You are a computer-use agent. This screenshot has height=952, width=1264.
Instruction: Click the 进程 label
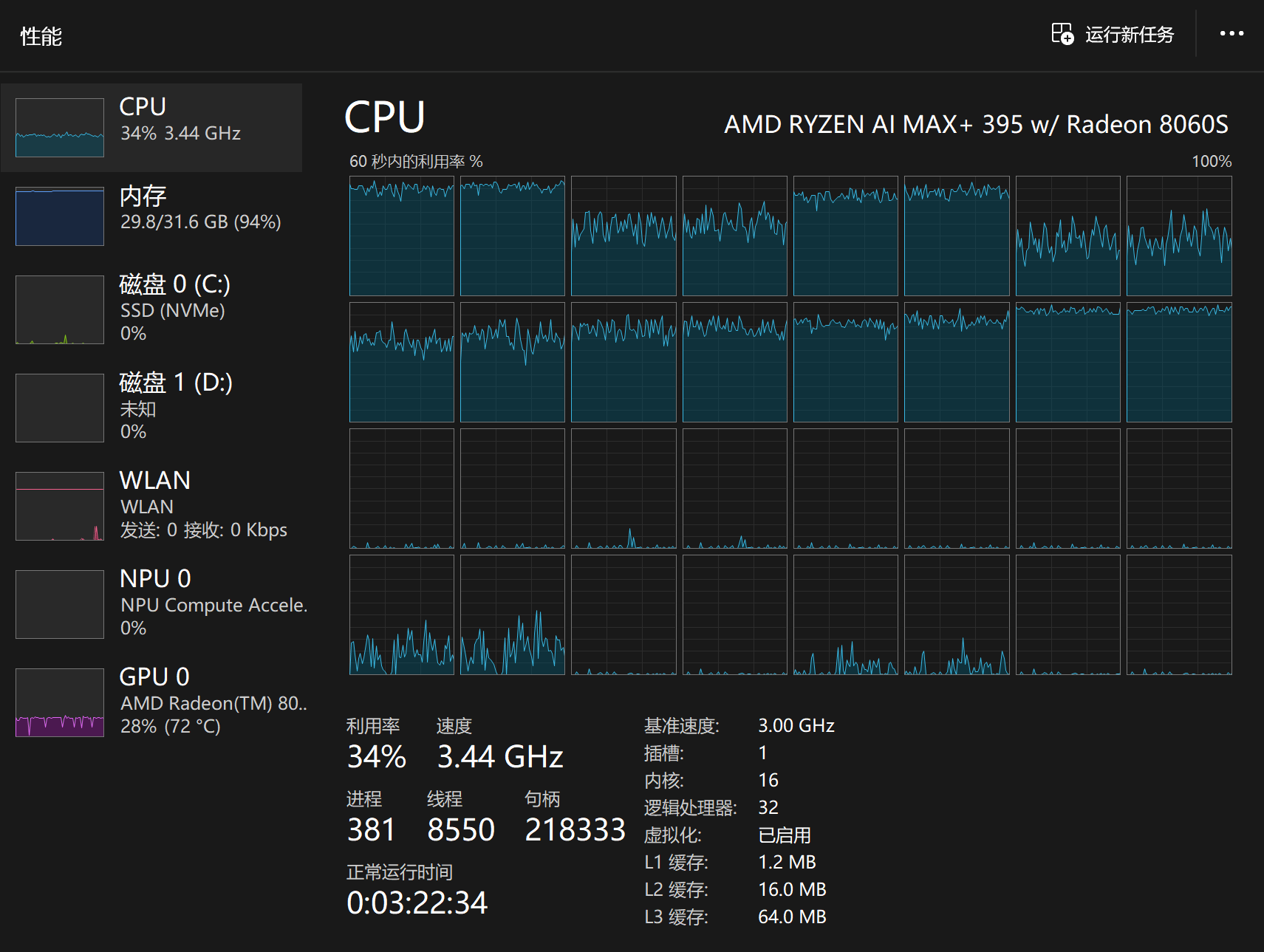pos(364,799)
